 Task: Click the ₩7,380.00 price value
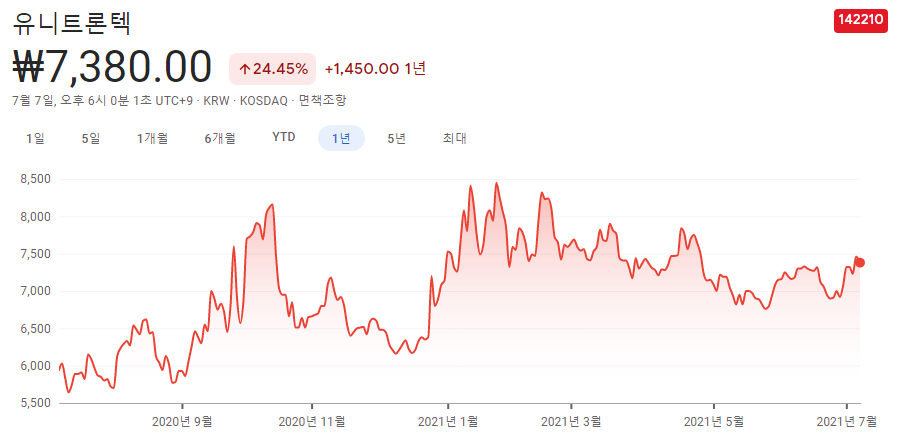(112, 67)
